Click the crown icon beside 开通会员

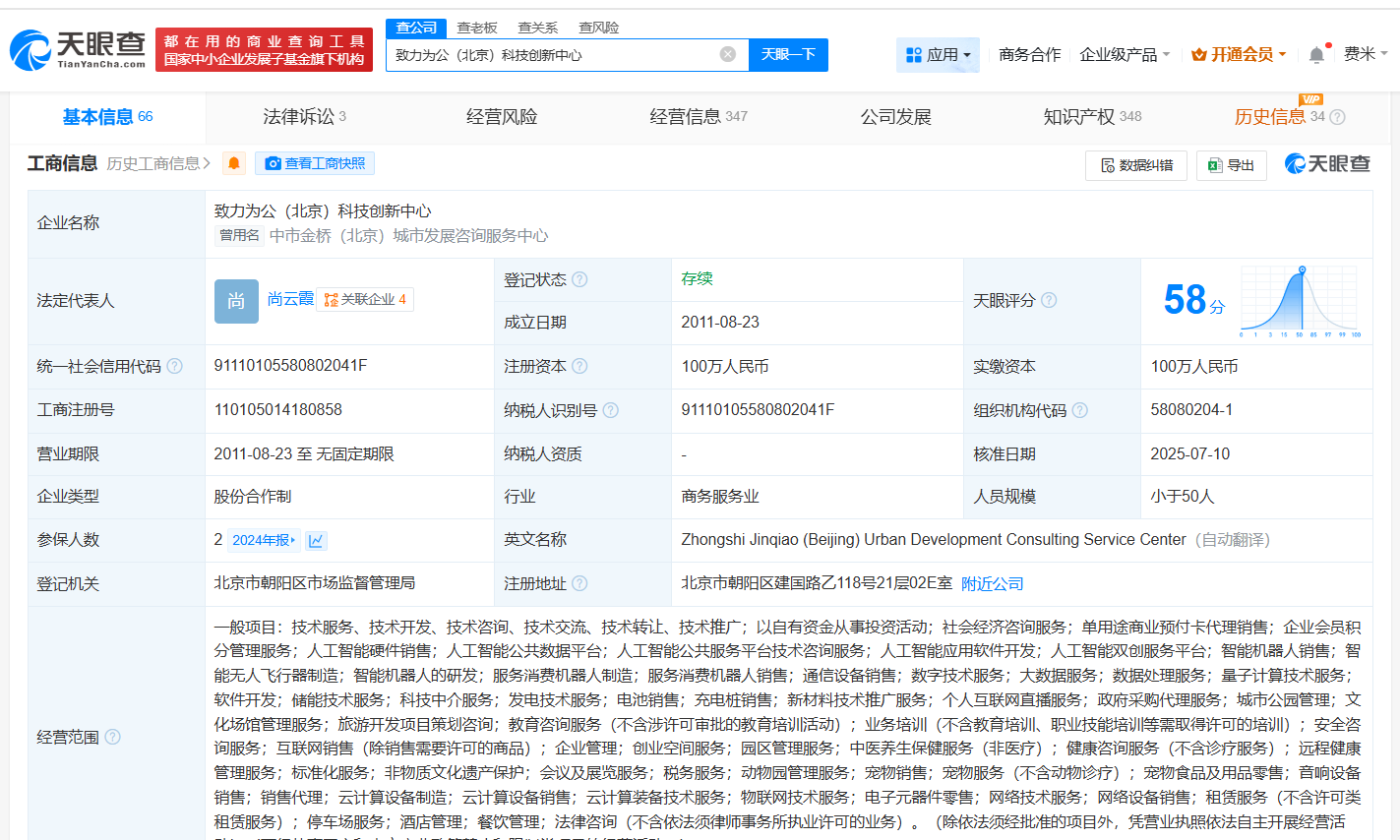pyautogui.click(x=1198, y=54)
